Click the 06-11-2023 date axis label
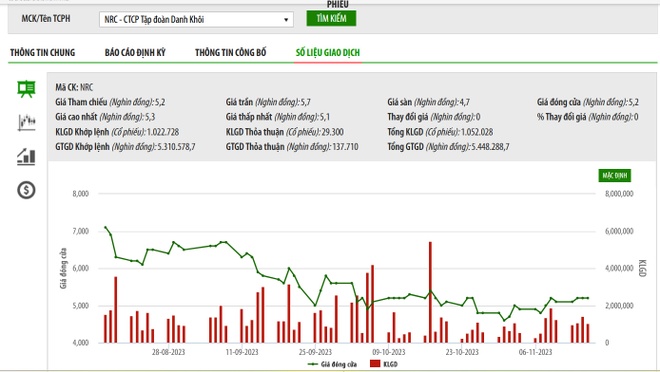This screenshot has height=372, width=660. coord(535,352)
